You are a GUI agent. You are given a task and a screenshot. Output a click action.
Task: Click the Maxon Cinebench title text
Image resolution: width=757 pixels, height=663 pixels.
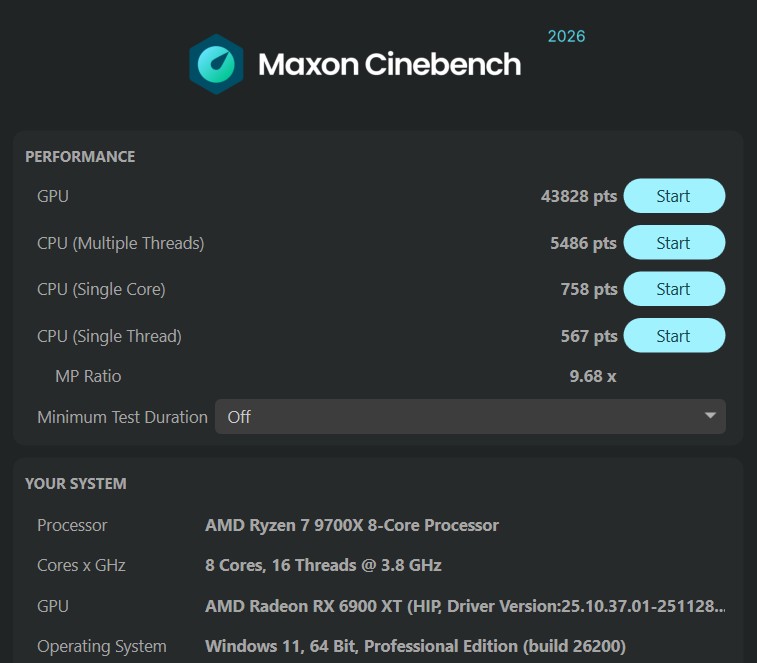click(x=390, y=64)
